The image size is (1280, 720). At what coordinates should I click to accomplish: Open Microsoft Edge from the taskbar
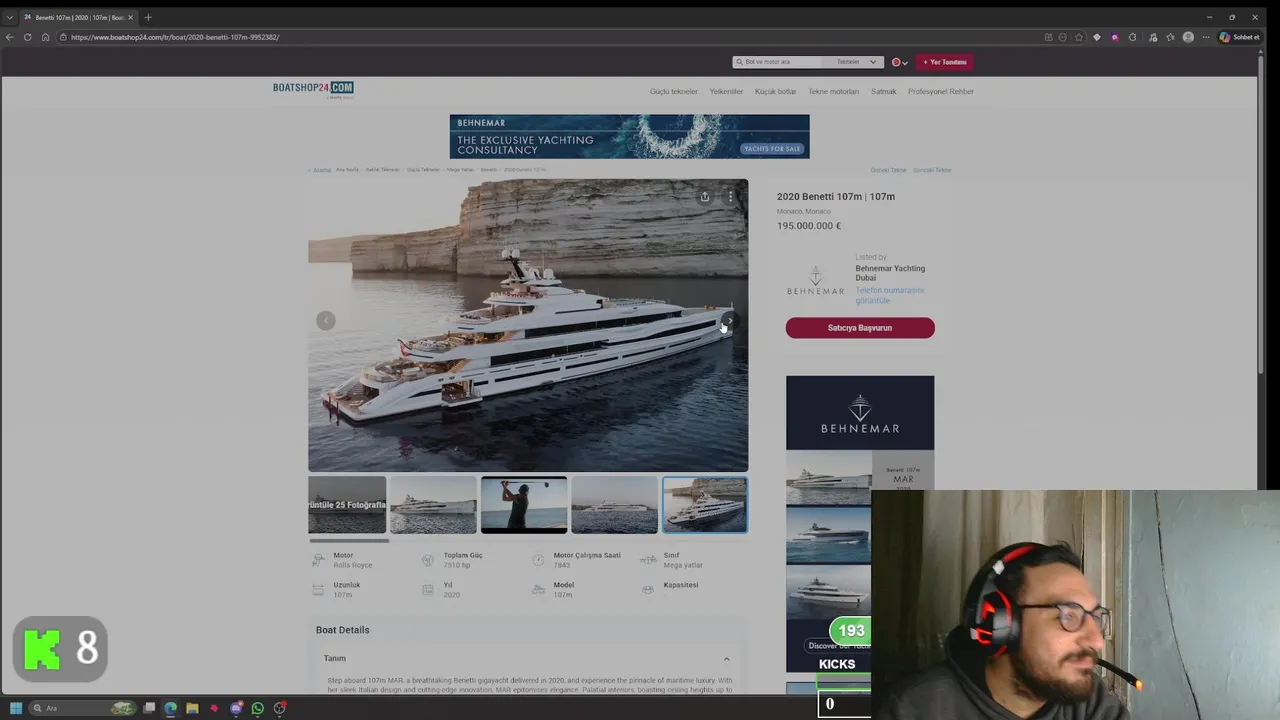click(171, 708)
